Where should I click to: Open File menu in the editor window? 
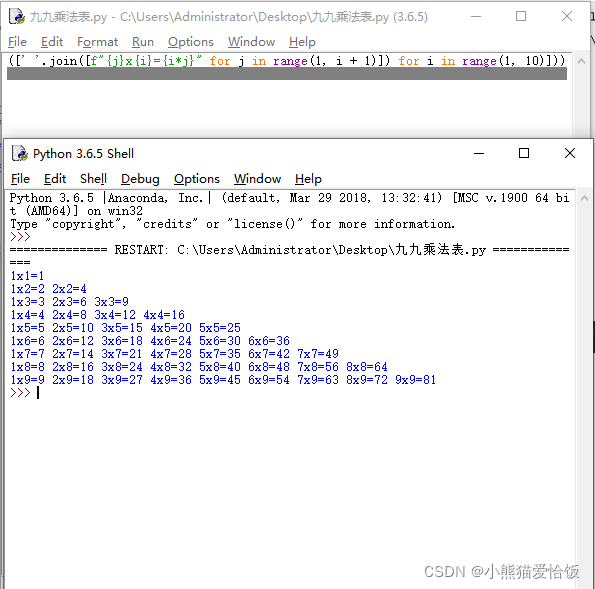(17, 42)
